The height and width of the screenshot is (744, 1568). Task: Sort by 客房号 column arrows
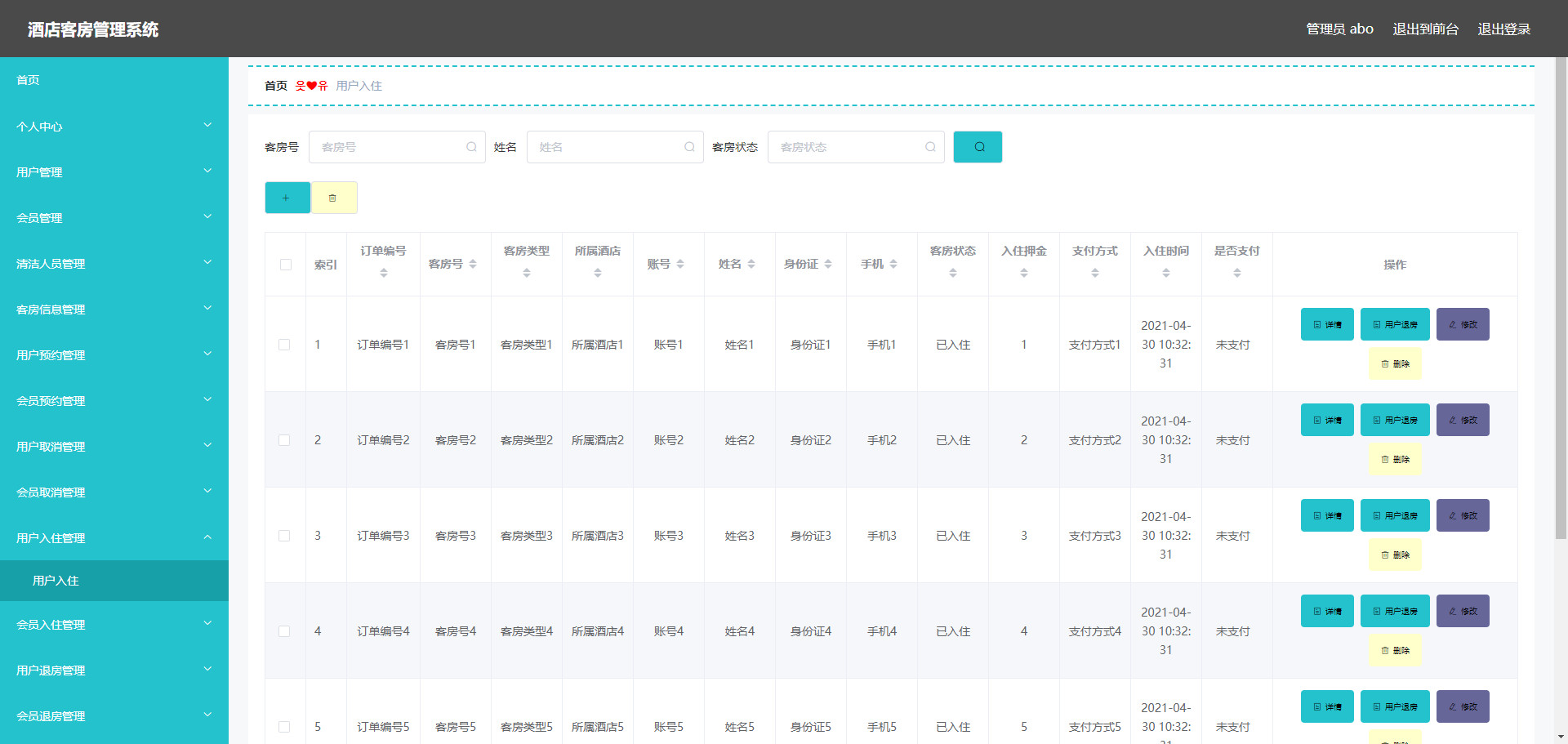473,264
